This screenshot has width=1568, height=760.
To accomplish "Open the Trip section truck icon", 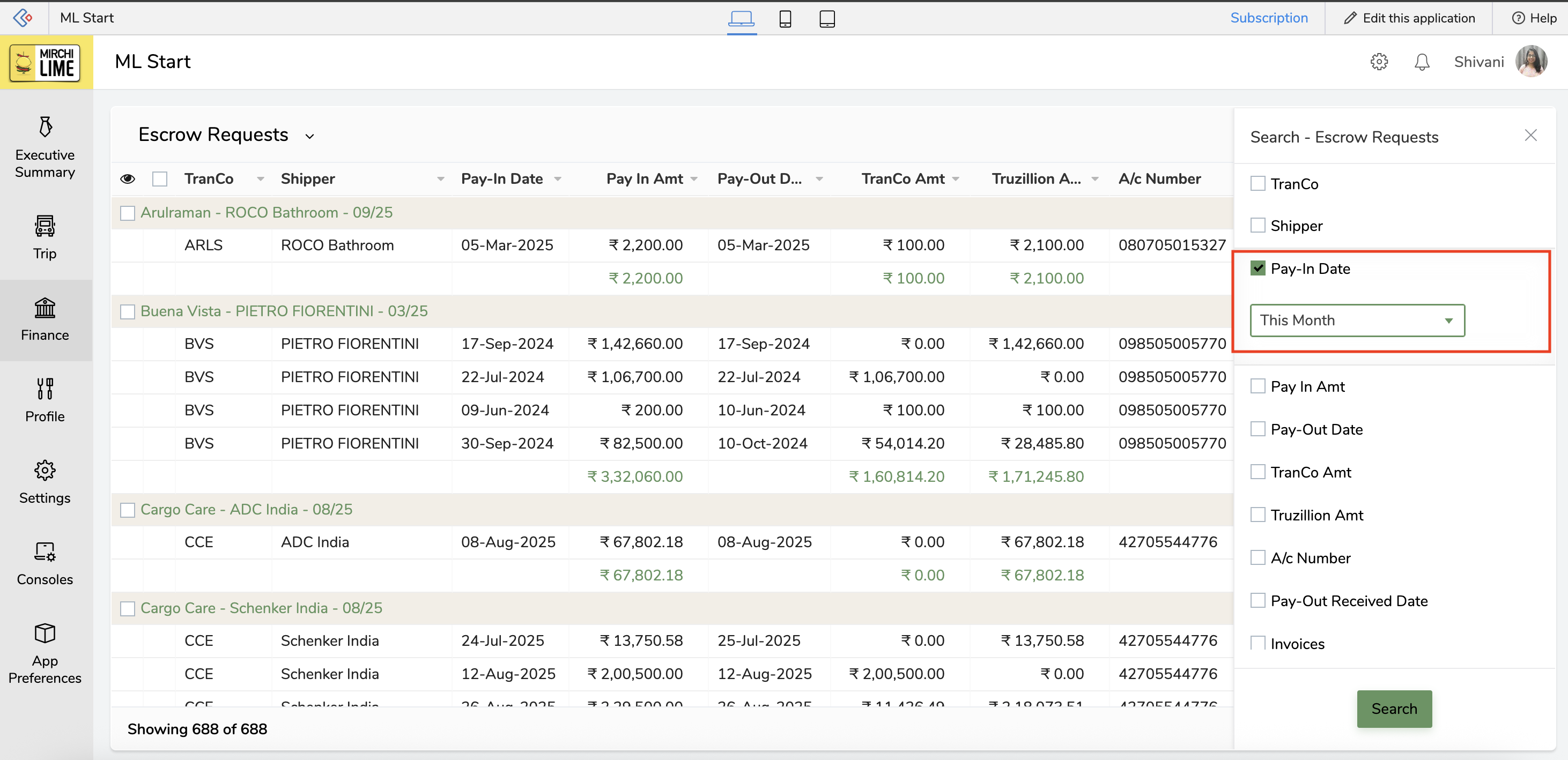I will 45,226.
